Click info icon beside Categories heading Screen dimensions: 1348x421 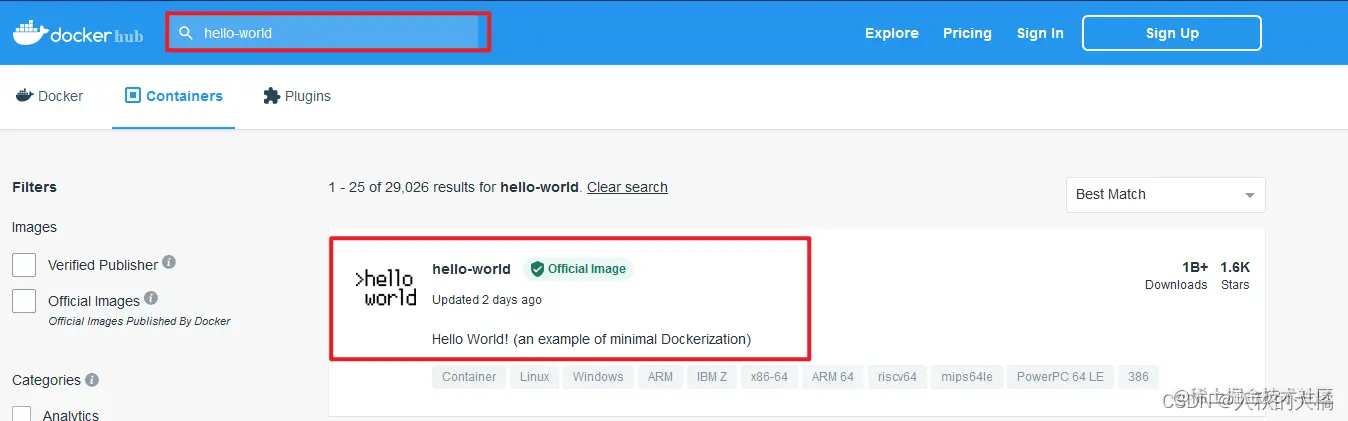pyautogui.click(x=92, y=380)
